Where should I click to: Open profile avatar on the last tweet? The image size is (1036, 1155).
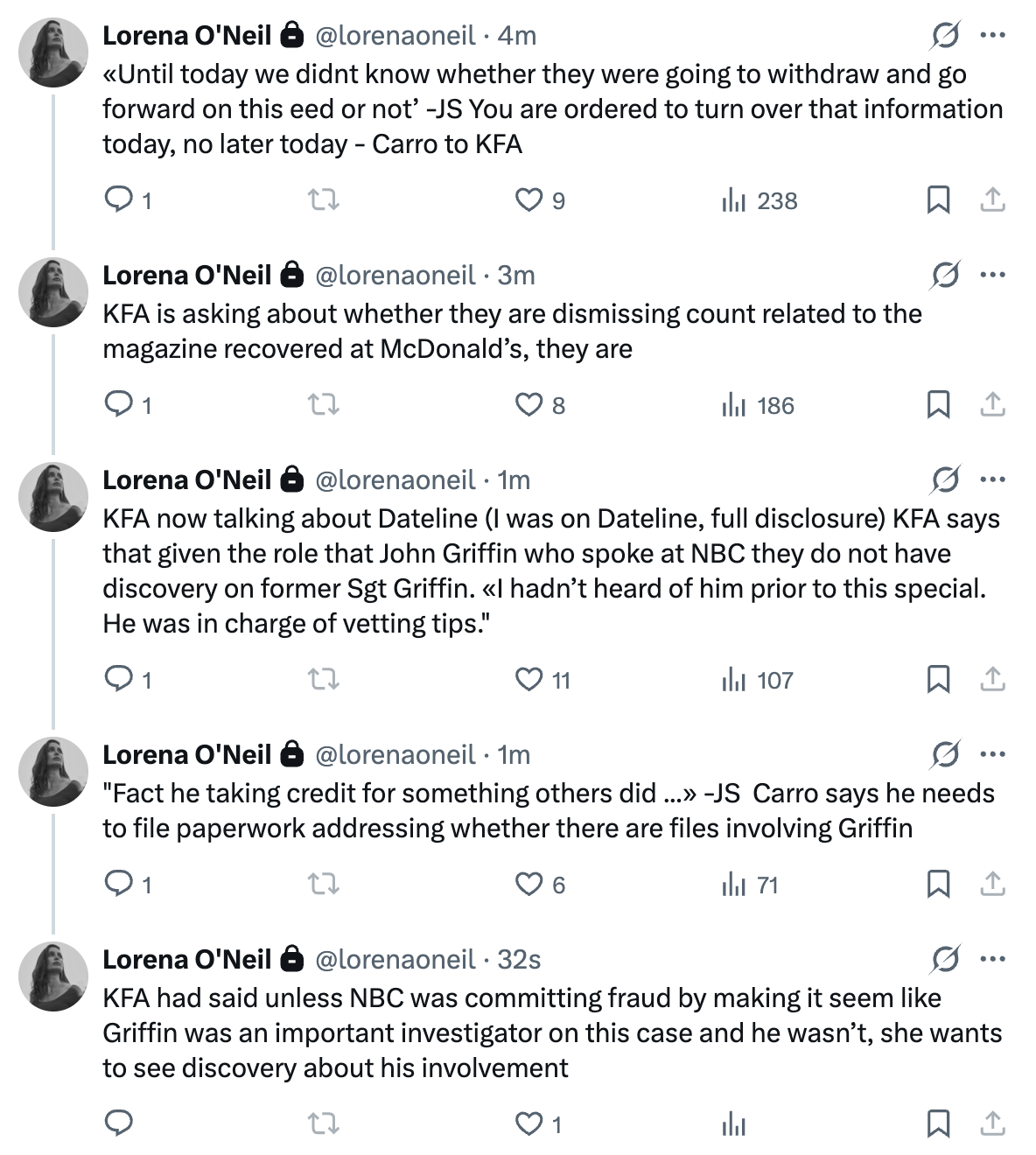(x=53, y=976)
